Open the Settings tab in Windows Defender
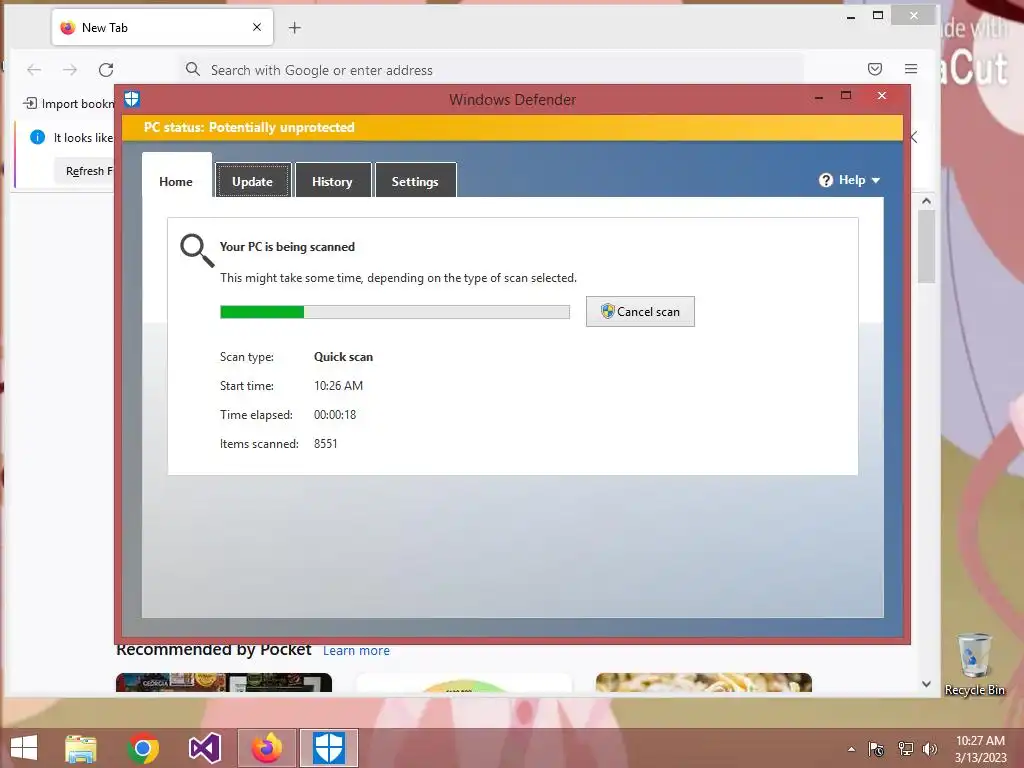This screenshot has height=768, width=1024. tap(415, 181)
